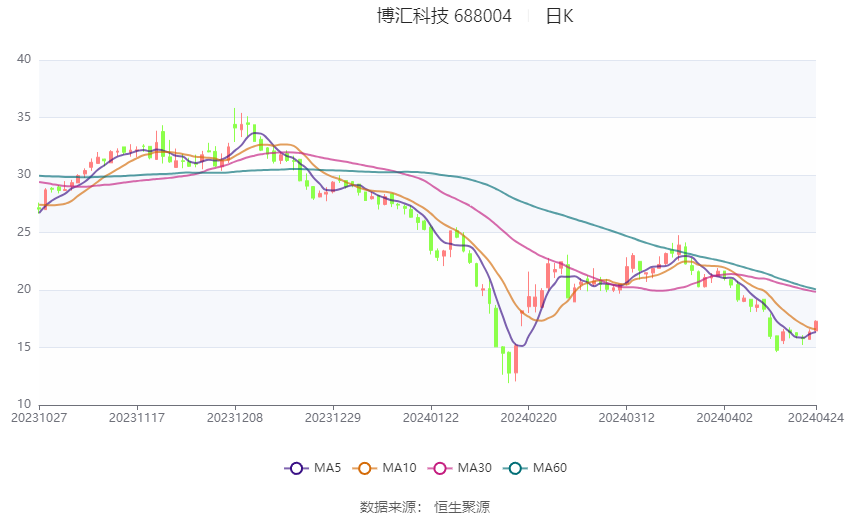Click the 恒生聚源 data source text
This screenshot has height=517, width=850.
tap(462, 507)
